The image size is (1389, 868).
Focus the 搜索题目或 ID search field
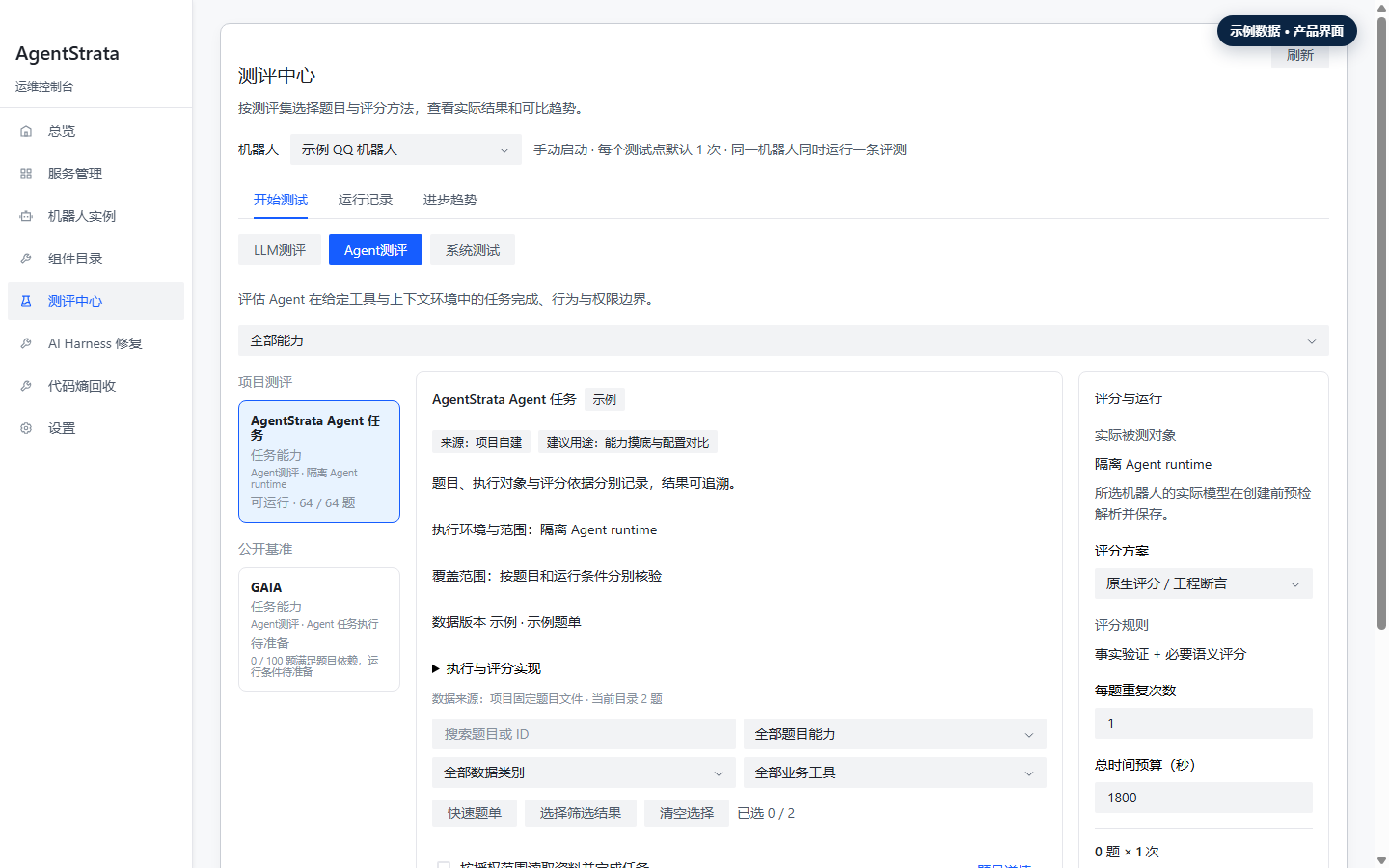(584, 734)
